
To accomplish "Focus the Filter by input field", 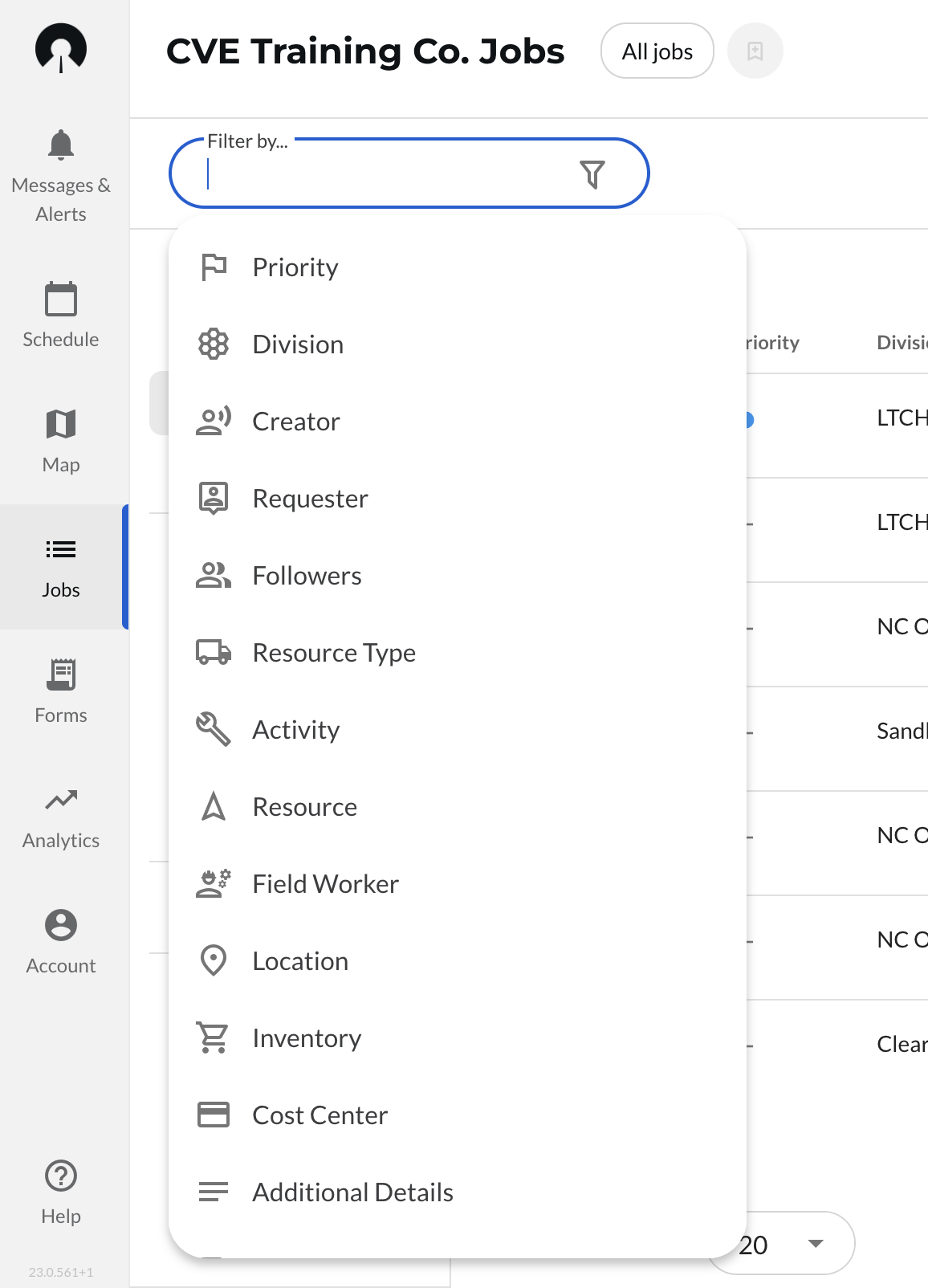I will tap(385, 174).
